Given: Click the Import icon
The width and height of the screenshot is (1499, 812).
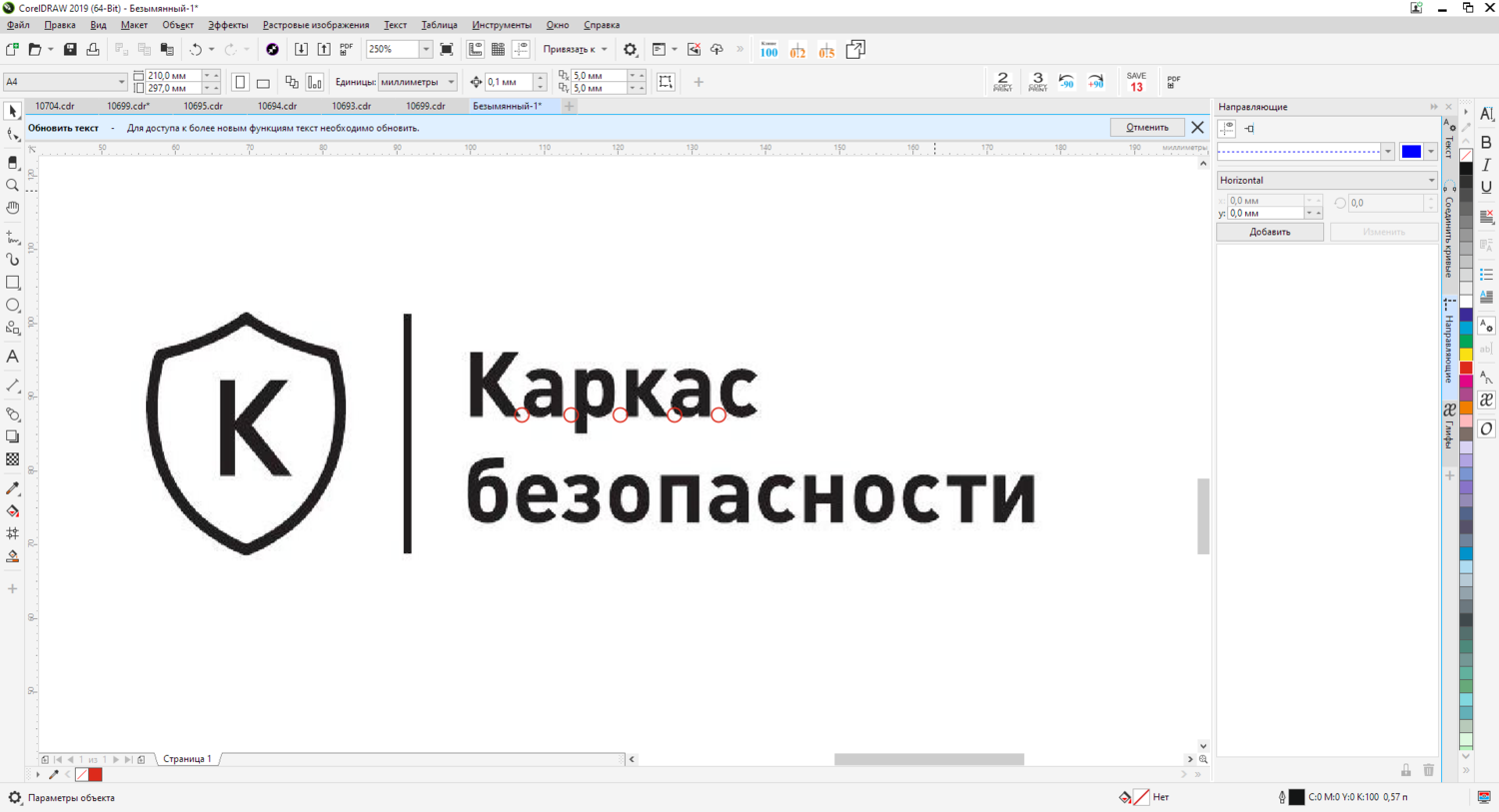Looking at the screenshot, I should [301, 49].
